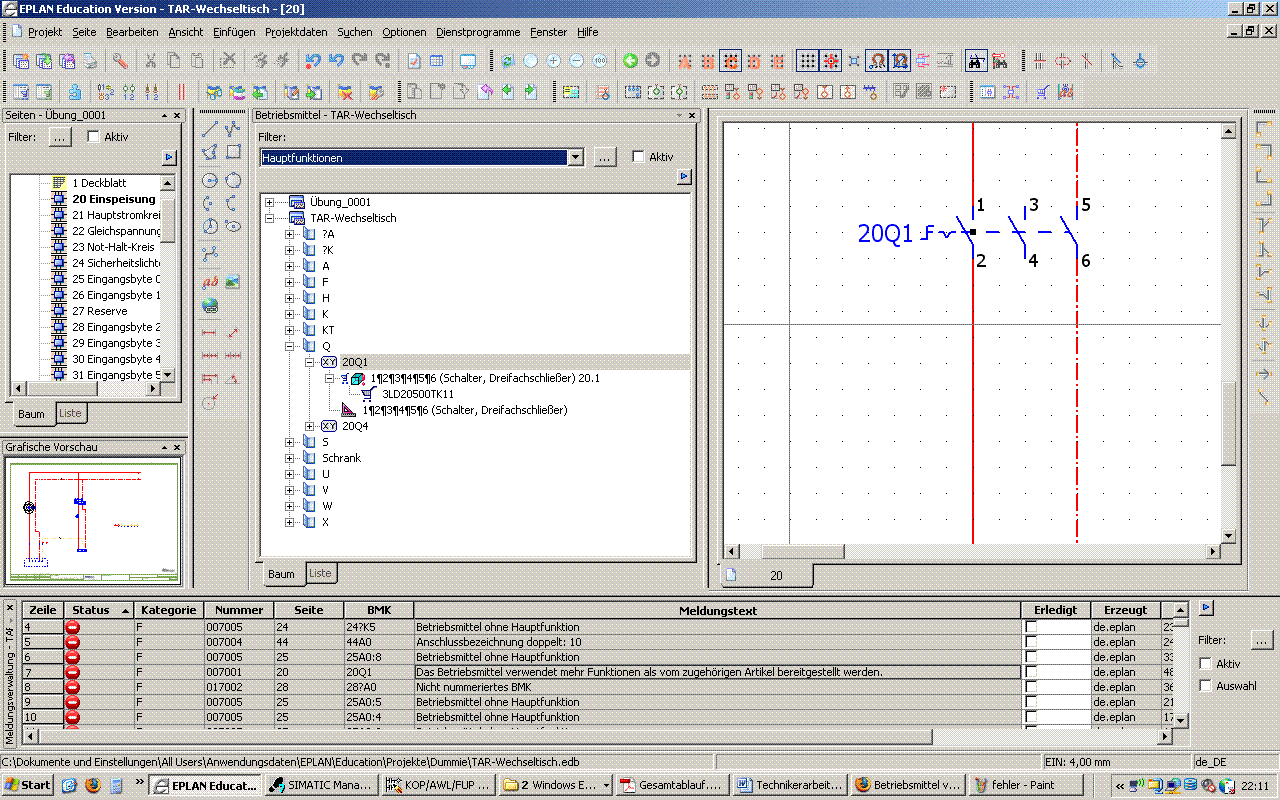Click filter browse button in message panel
Viewport: 1280px width, 800px height.
1262,639
